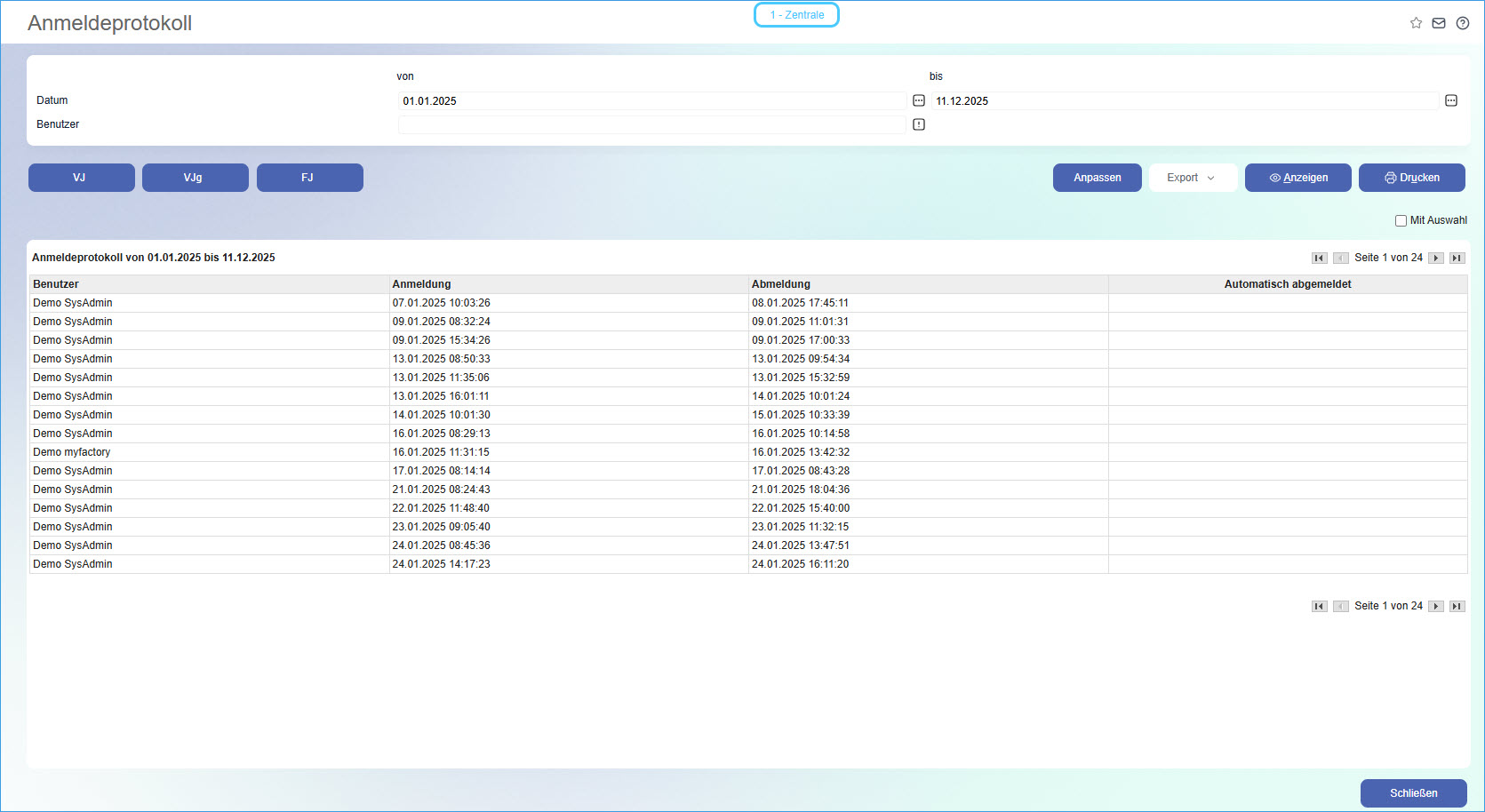Select the '1 - Zentrale' tab
This screenshot has height=812, width=1485.
796,15
